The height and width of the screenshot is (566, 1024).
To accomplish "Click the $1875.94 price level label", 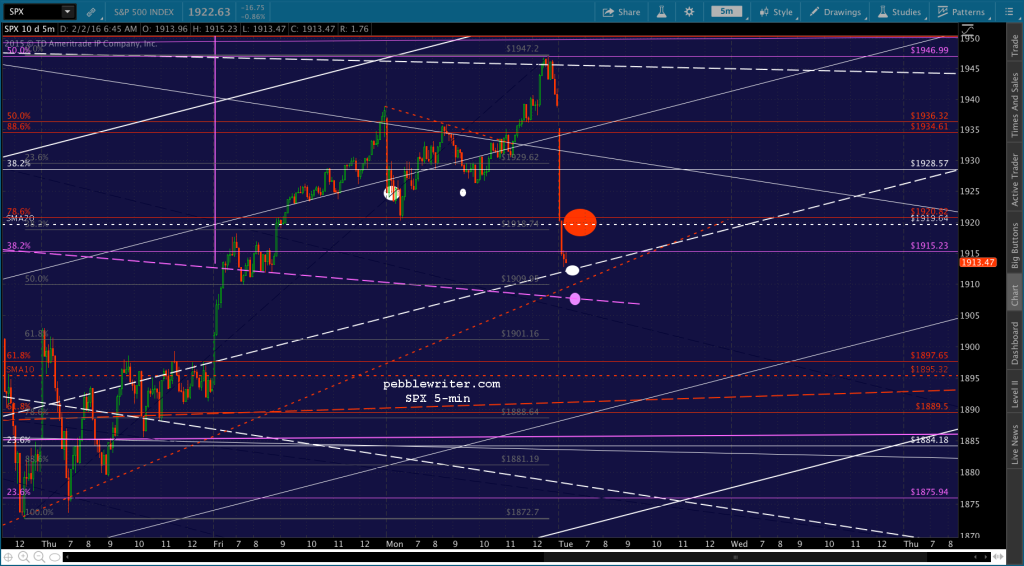I will click(929, 492).
